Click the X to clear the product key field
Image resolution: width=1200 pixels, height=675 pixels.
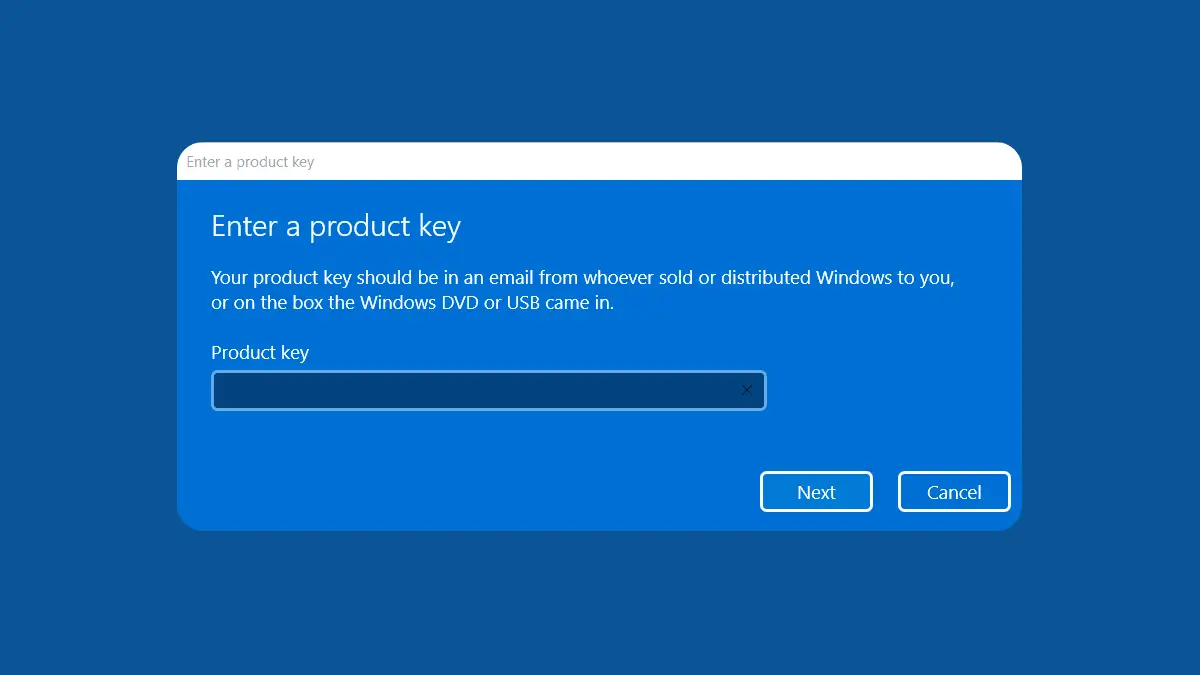tap(746, 390)
